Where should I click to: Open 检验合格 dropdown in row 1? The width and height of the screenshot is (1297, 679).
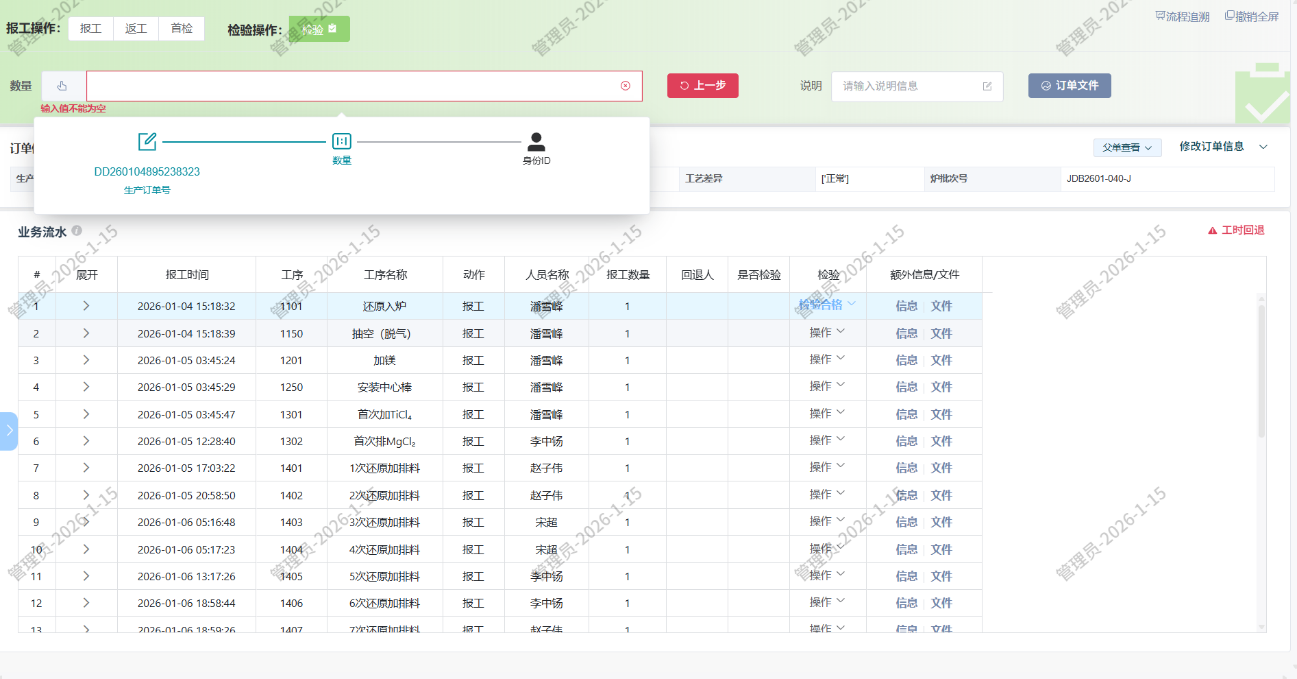click(827, 305)
